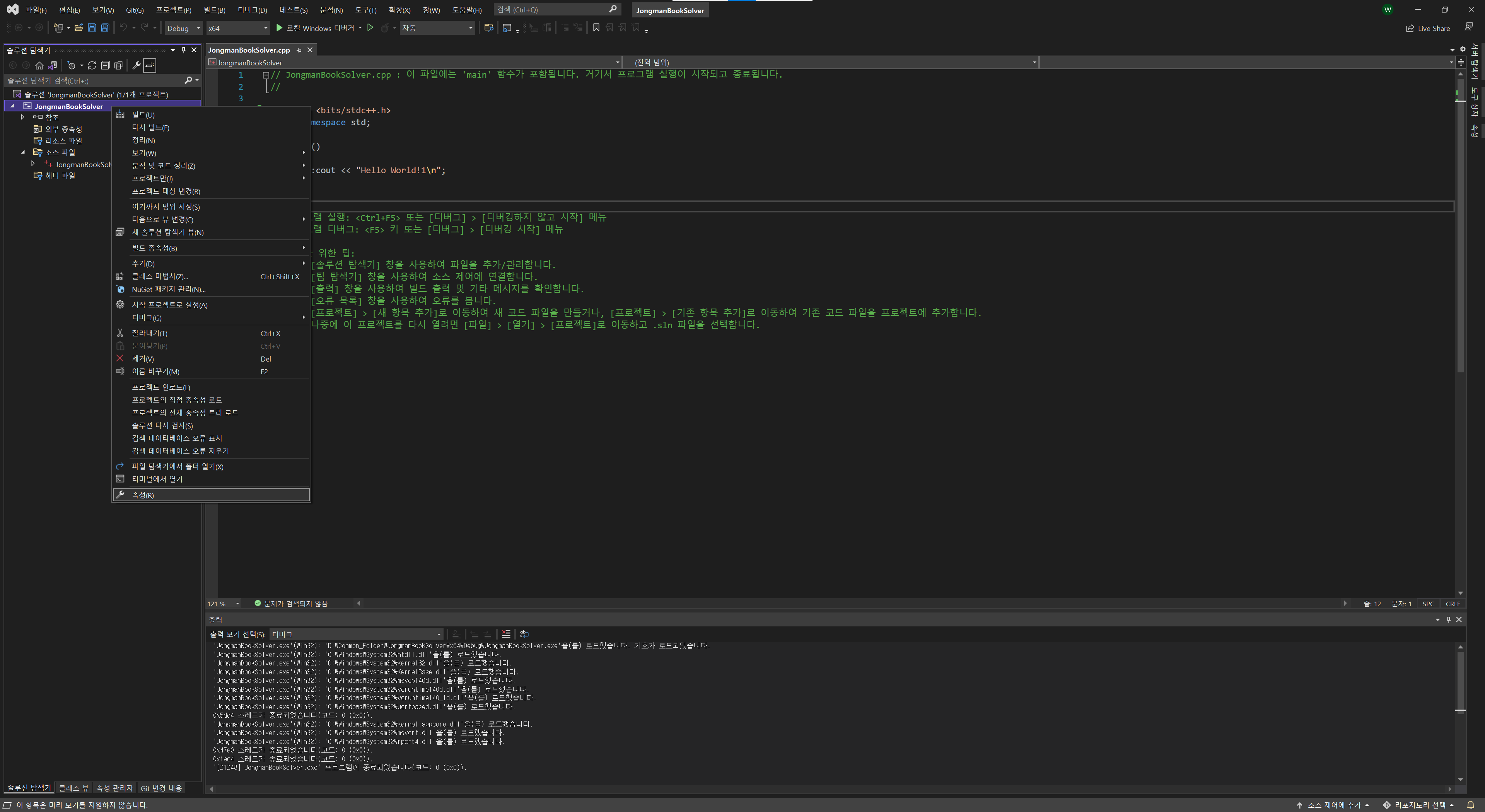The height and width of the screenshot is (812, 1485).
Task: Click the Collapse All icon in Solution Explorer
Action: [x=105, y=66]
